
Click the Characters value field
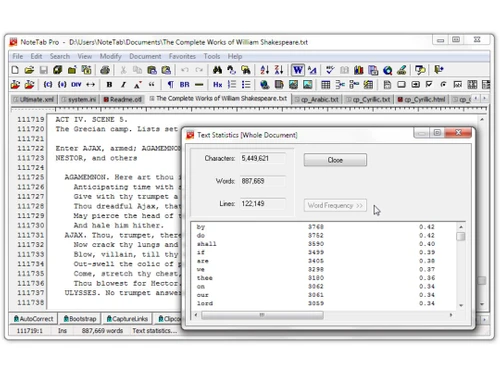pos(263,158)
